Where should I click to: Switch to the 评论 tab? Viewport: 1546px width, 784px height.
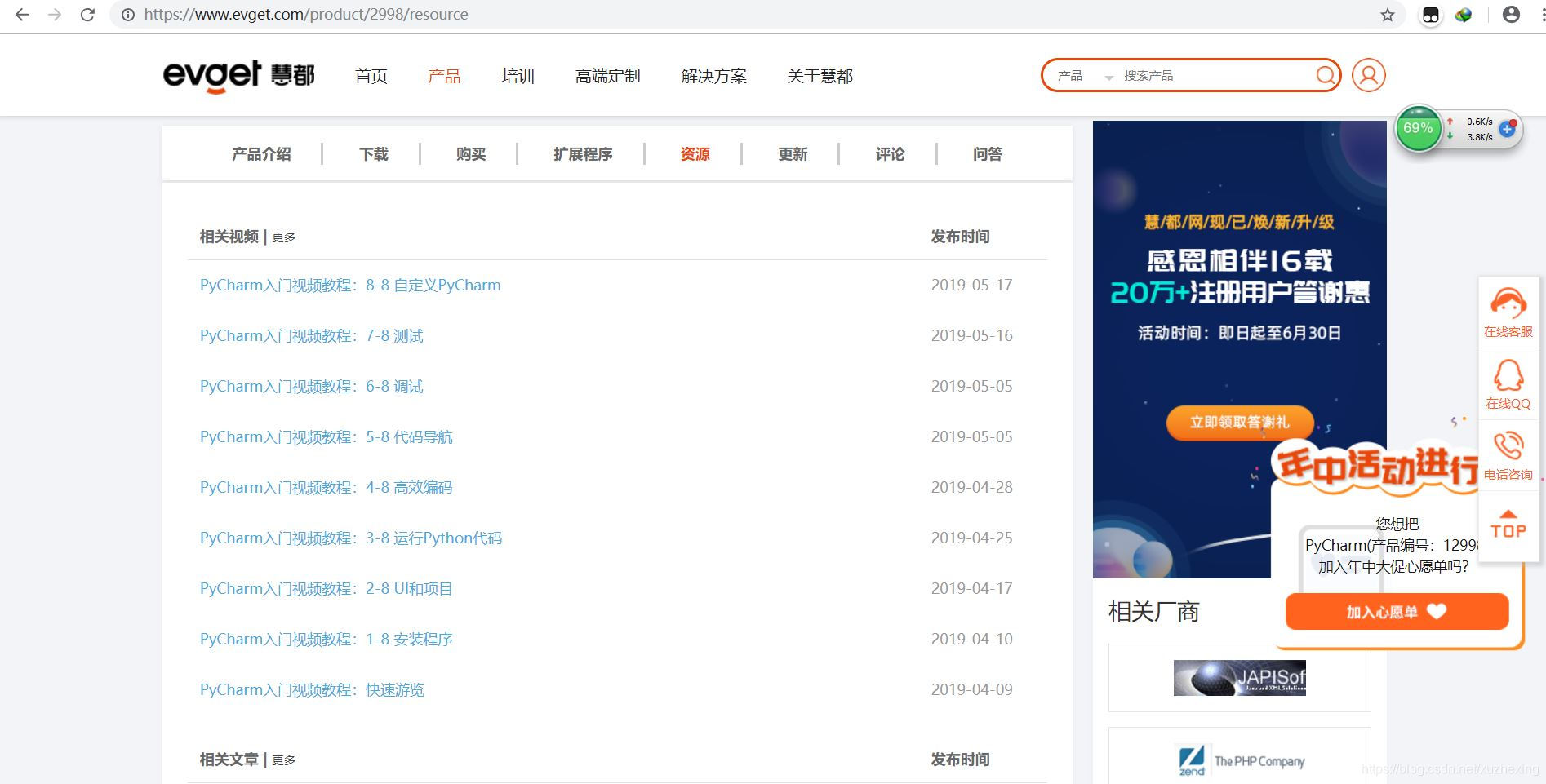pyautogui.click(x=890, y=154)
